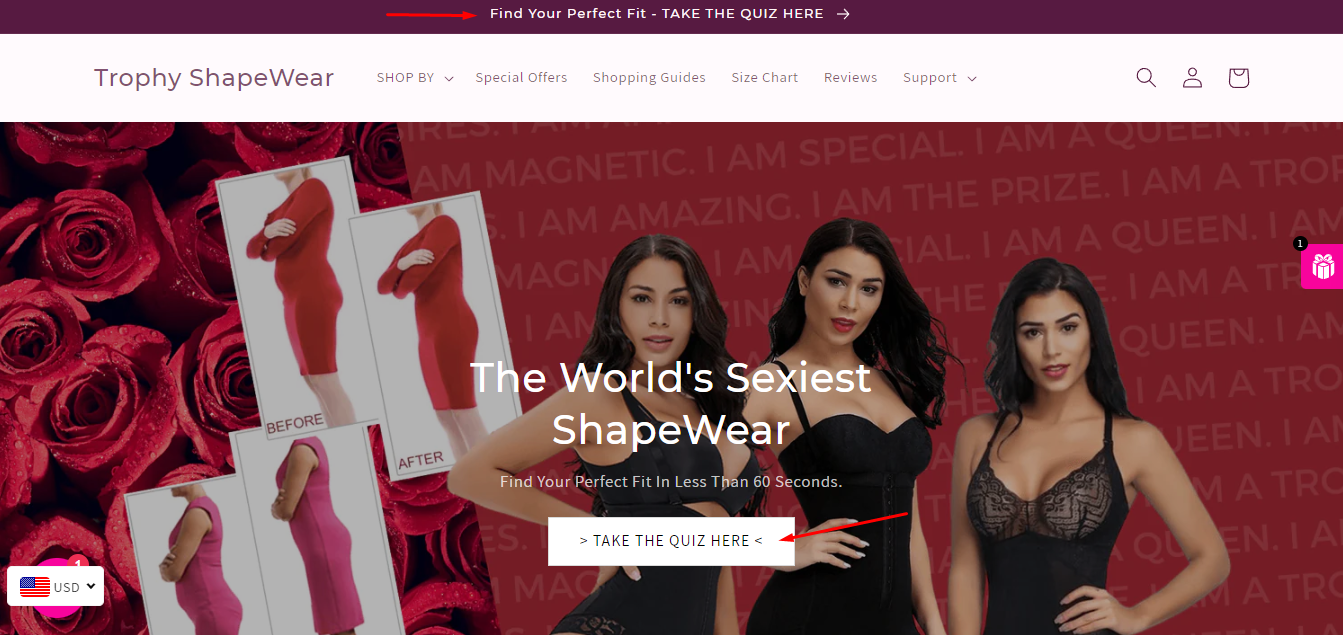Expand the SHOP BY menu chevron

pyautogui.click(x=449, y=78)
